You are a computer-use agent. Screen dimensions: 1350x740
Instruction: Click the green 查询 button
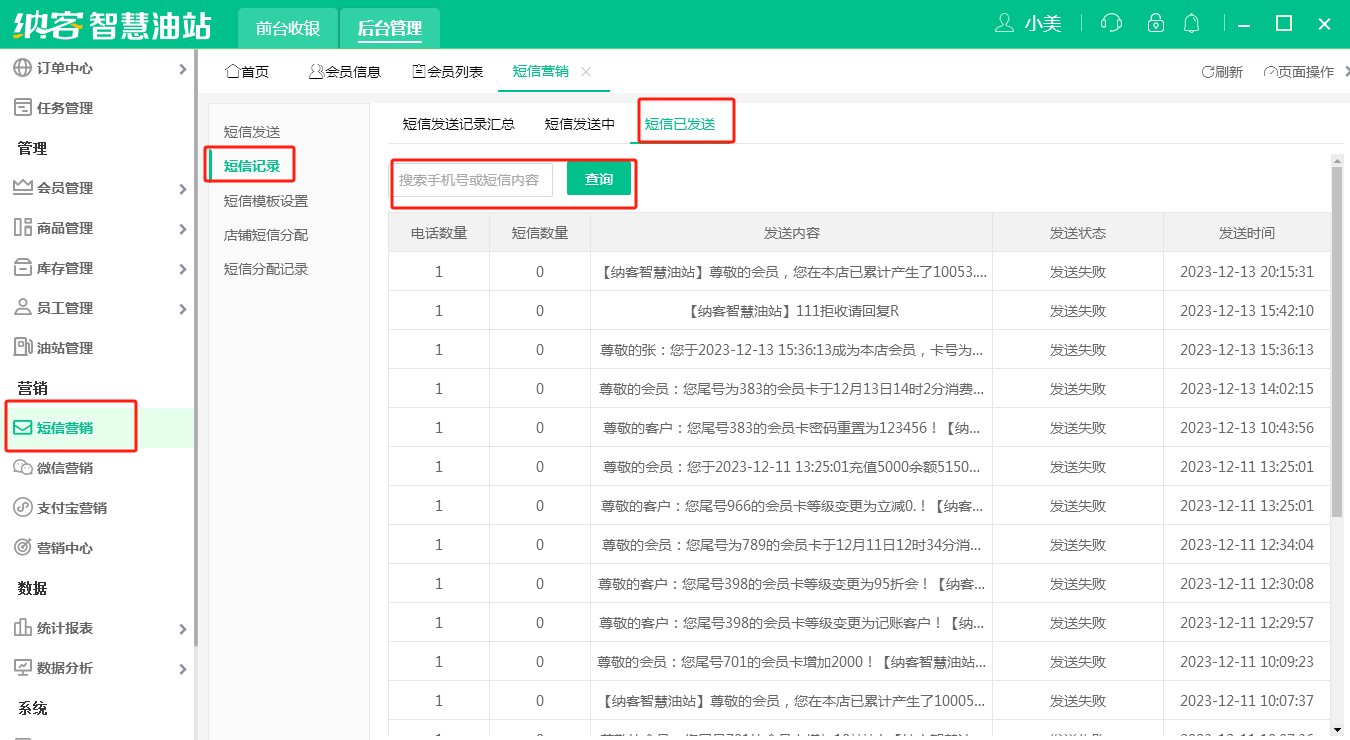tap(599, 179)
